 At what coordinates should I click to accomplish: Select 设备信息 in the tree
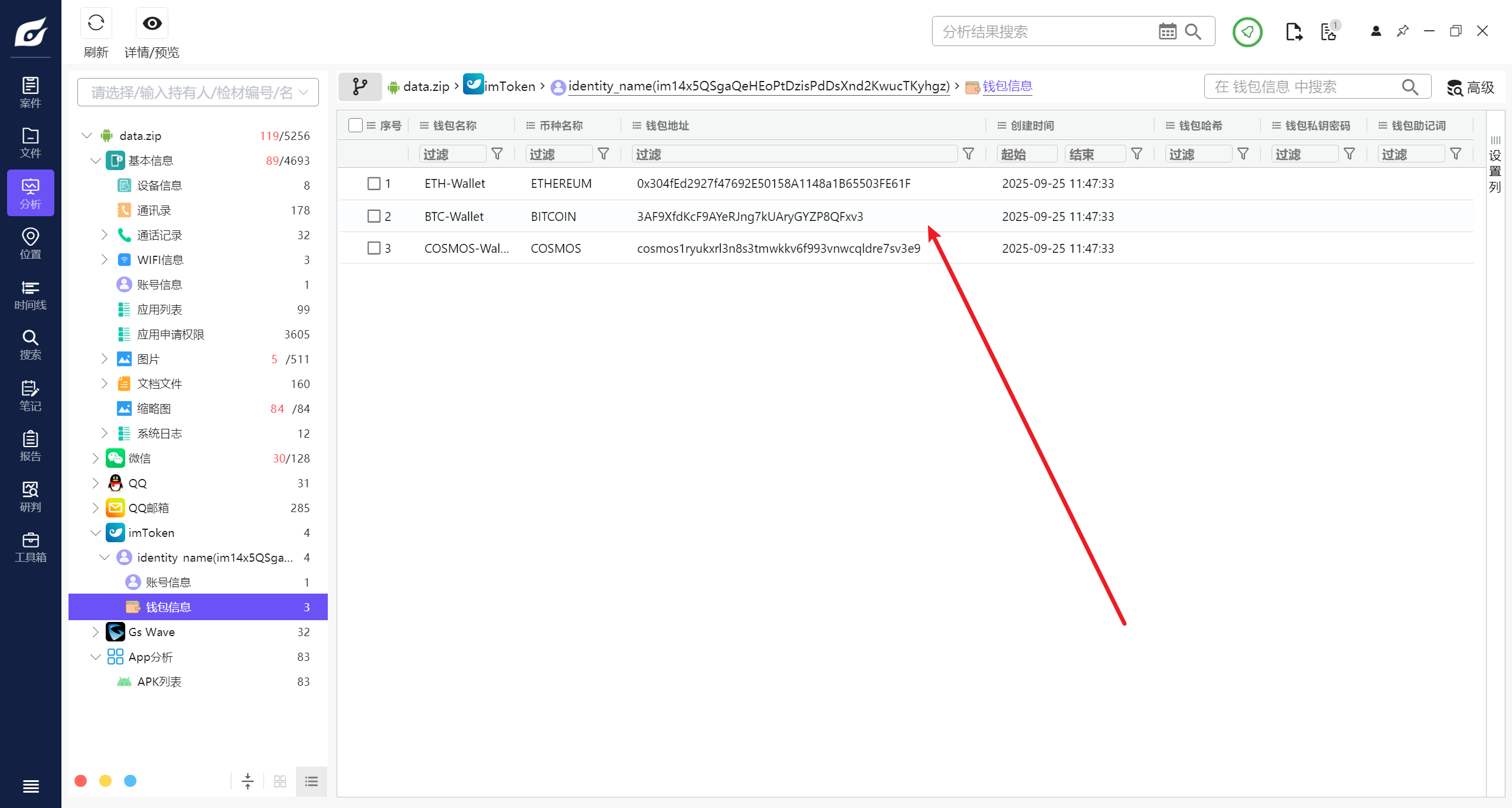point(159,185)
